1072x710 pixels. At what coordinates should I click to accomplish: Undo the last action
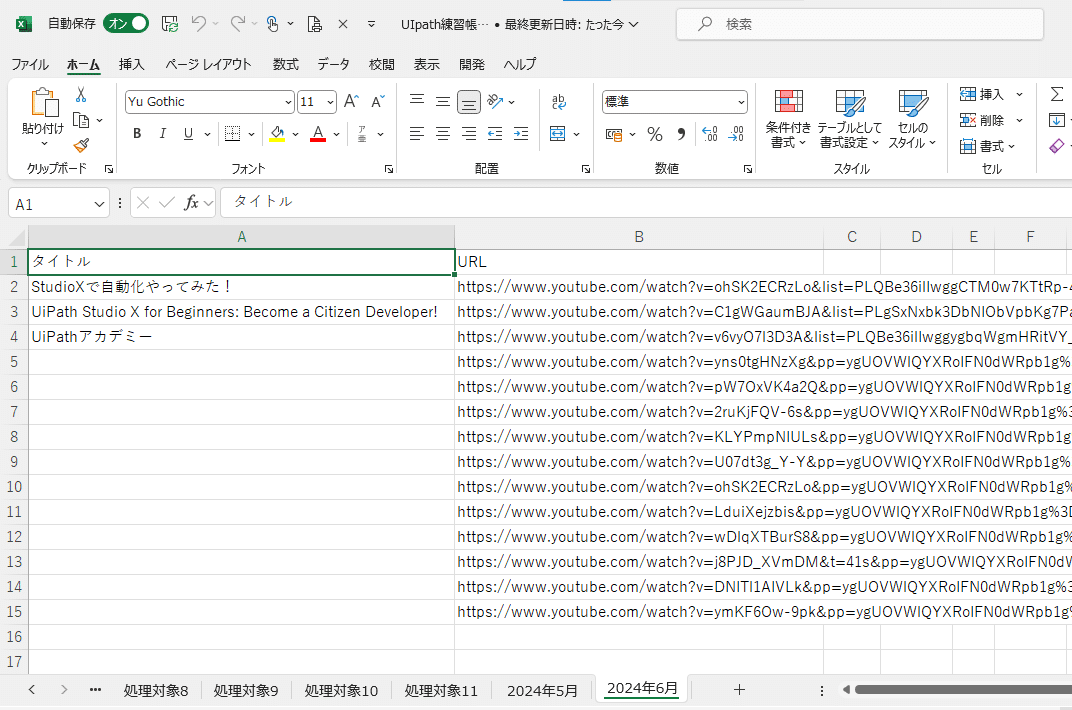tap(198, 24)
